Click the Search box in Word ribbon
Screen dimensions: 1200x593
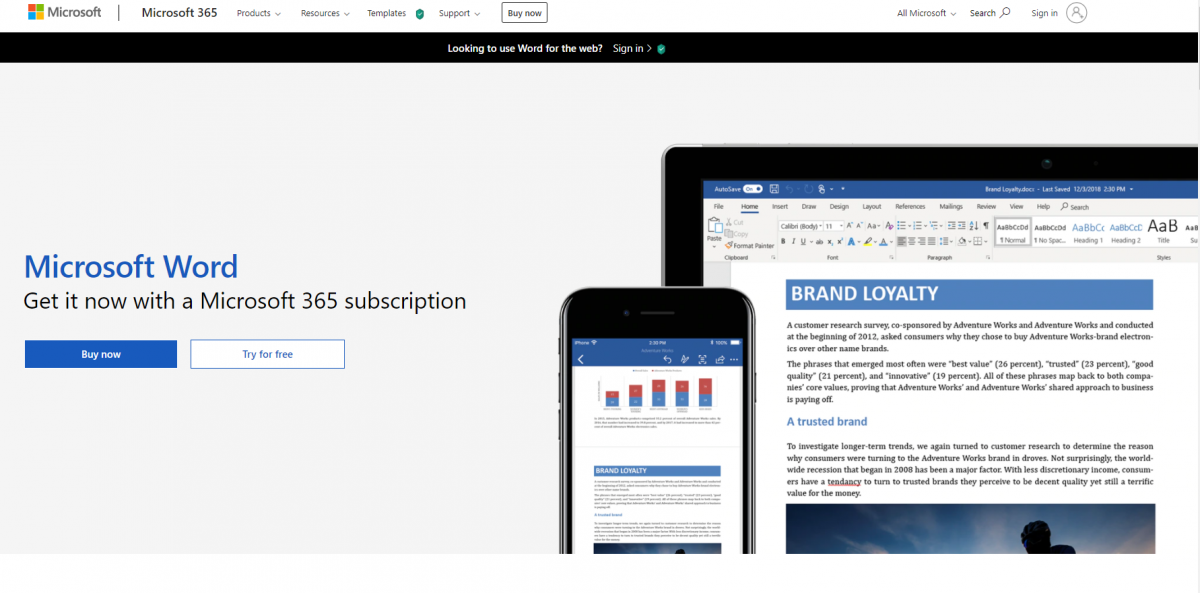(1076, 207)
